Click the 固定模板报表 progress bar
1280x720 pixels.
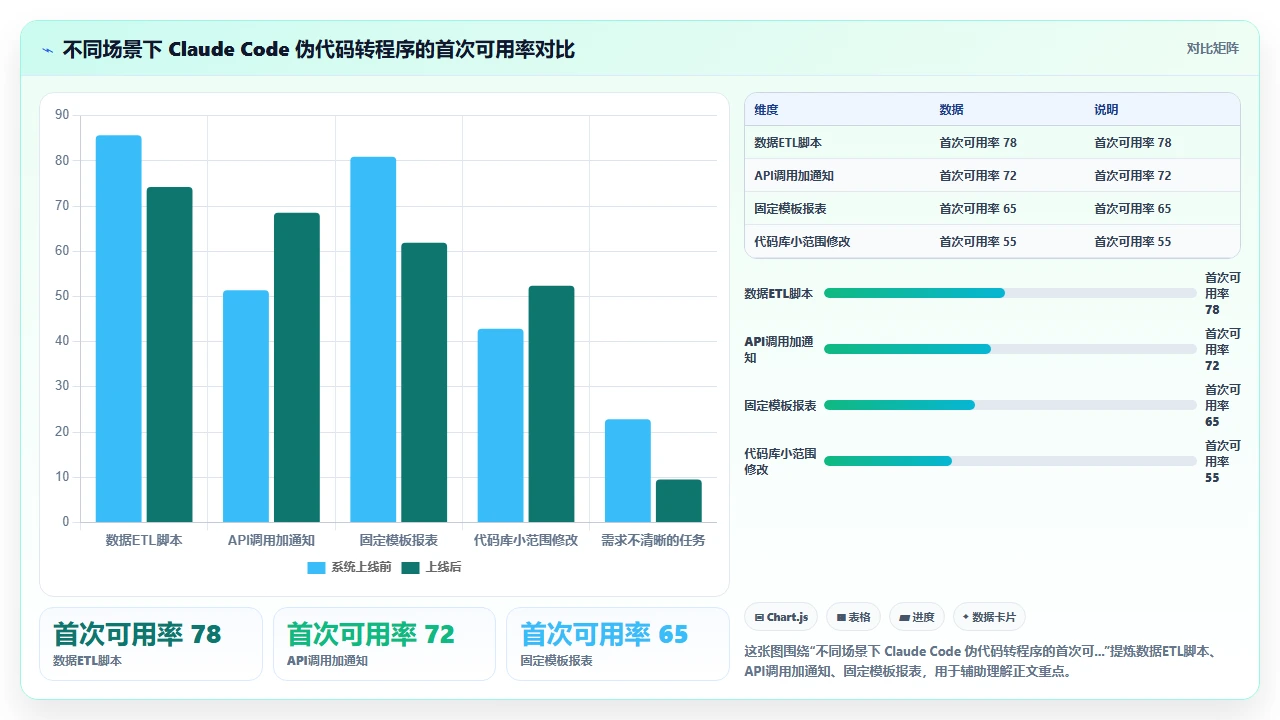tap(1010, 405)
